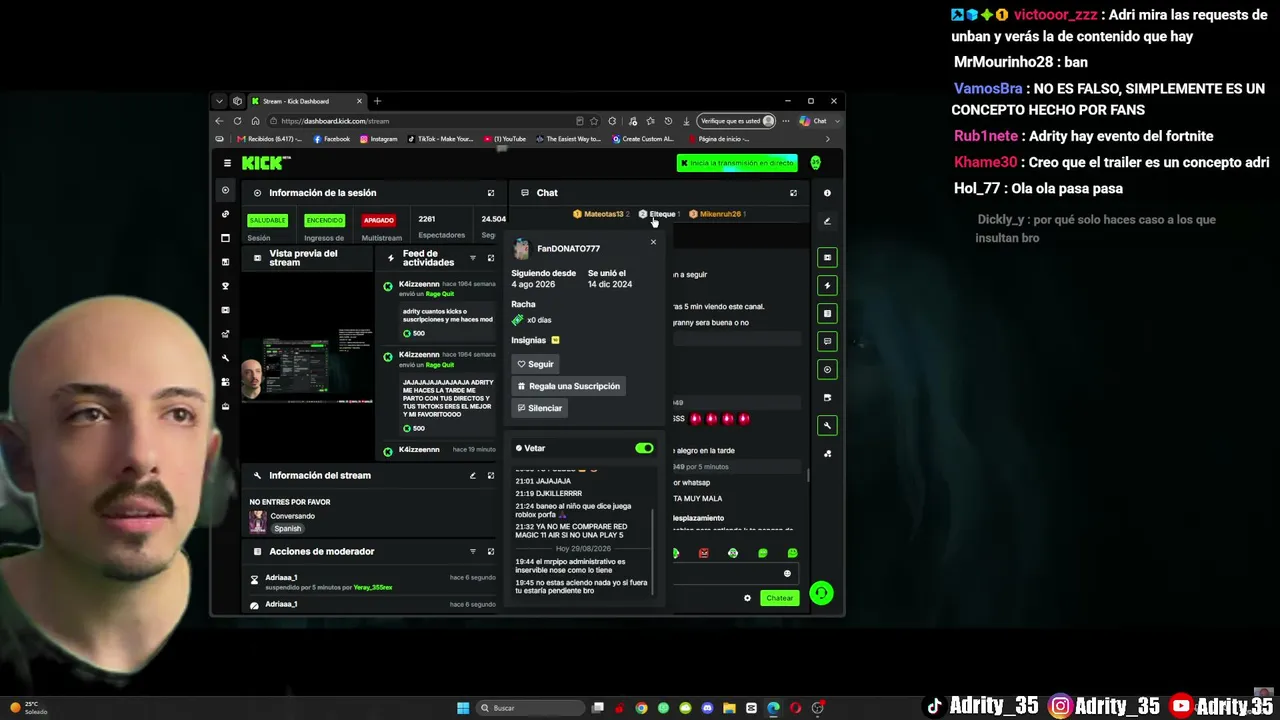Click the Seguir button
The width and height of the screenshot is (1280, 720).
[535, 364]
